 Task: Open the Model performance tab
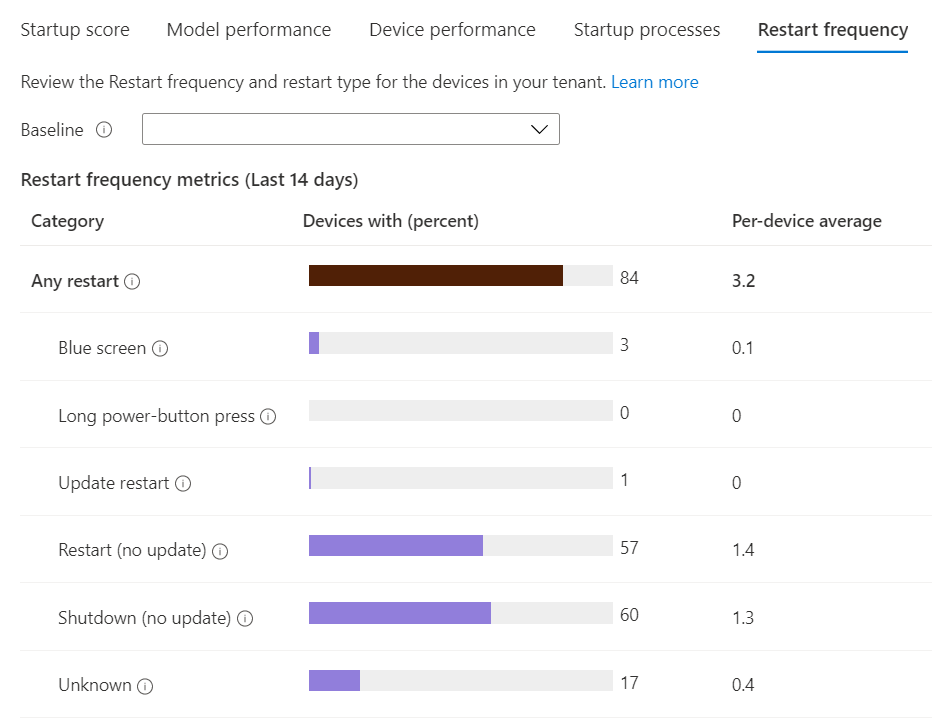pos(249,30)
